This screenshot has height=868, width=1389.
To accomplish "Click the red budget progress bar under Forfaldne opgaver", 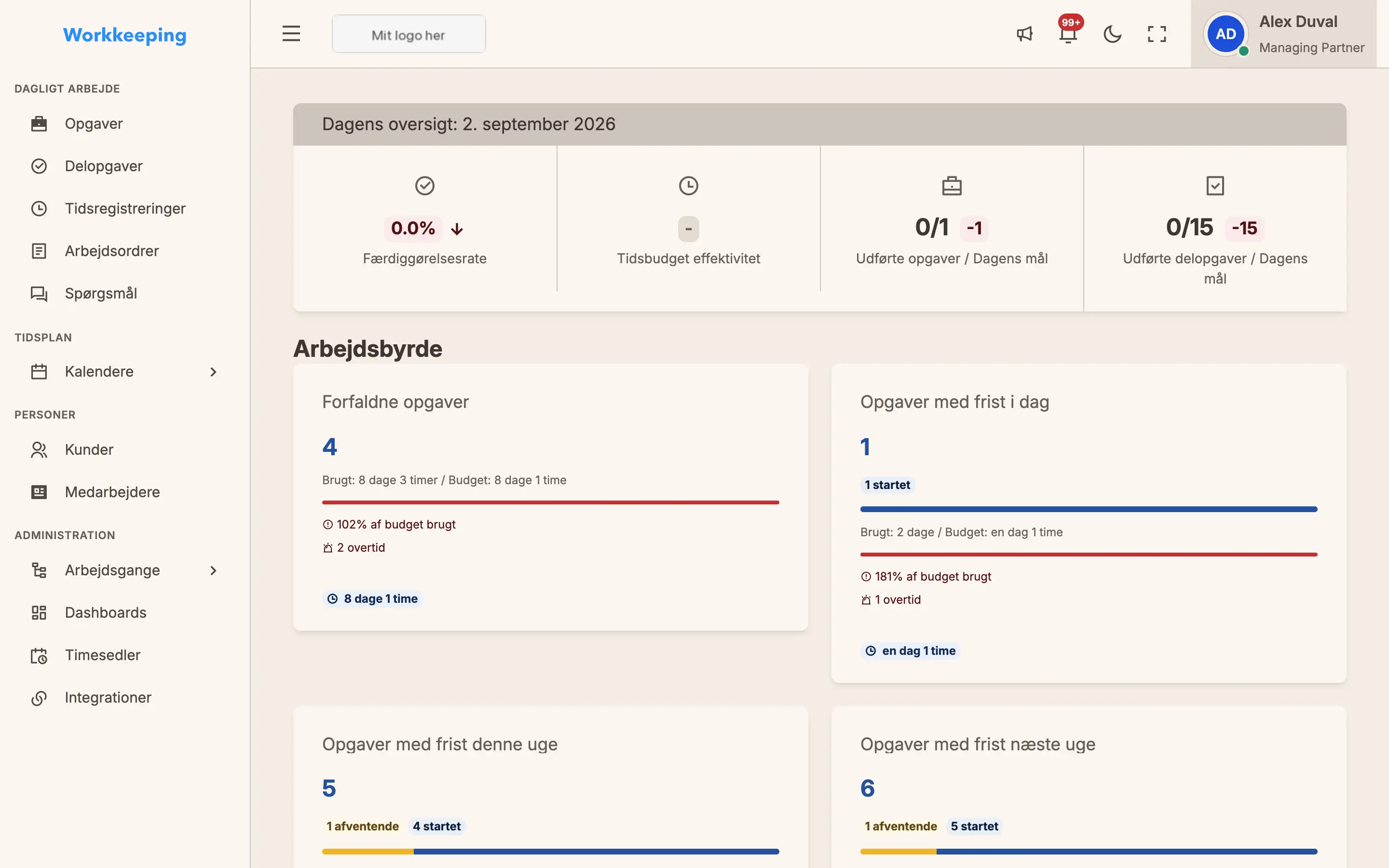I will point(550,502).
